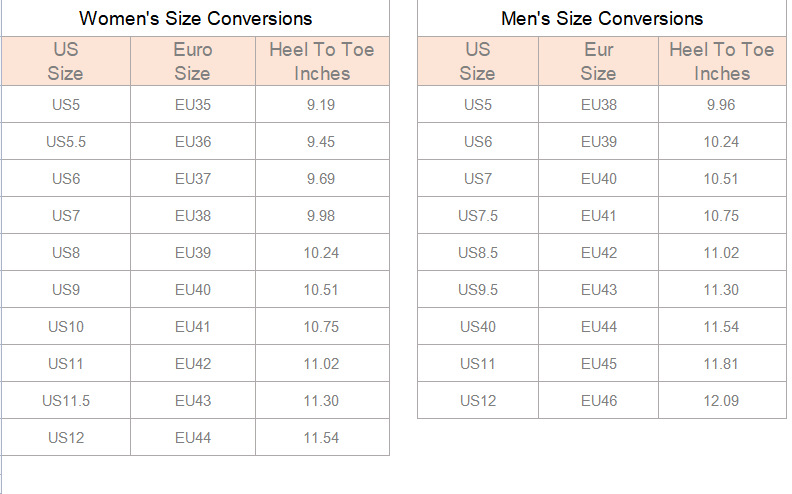The height and width of the screenshot is (494, 792).
Task: Select the women's Euro Size column header
Action: 193,61
